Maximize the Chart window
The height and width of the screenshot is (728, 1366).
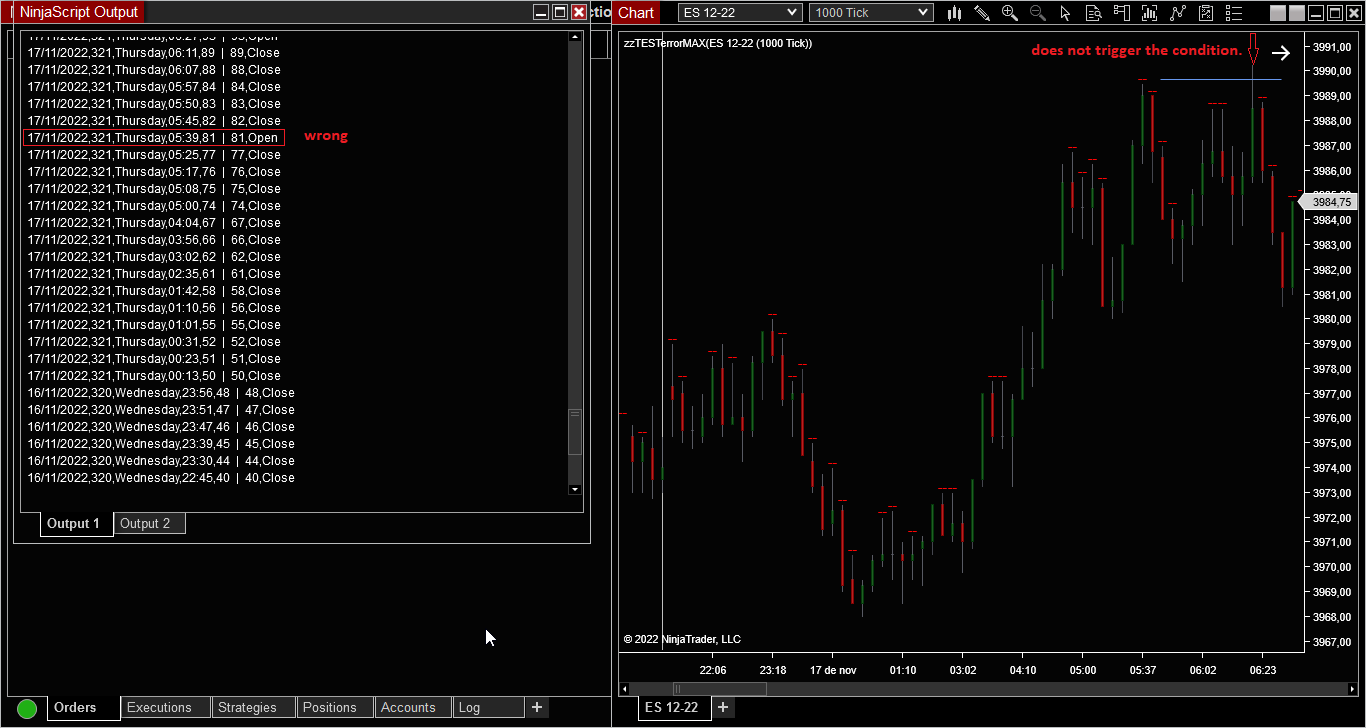click(x=1335, y=12)
